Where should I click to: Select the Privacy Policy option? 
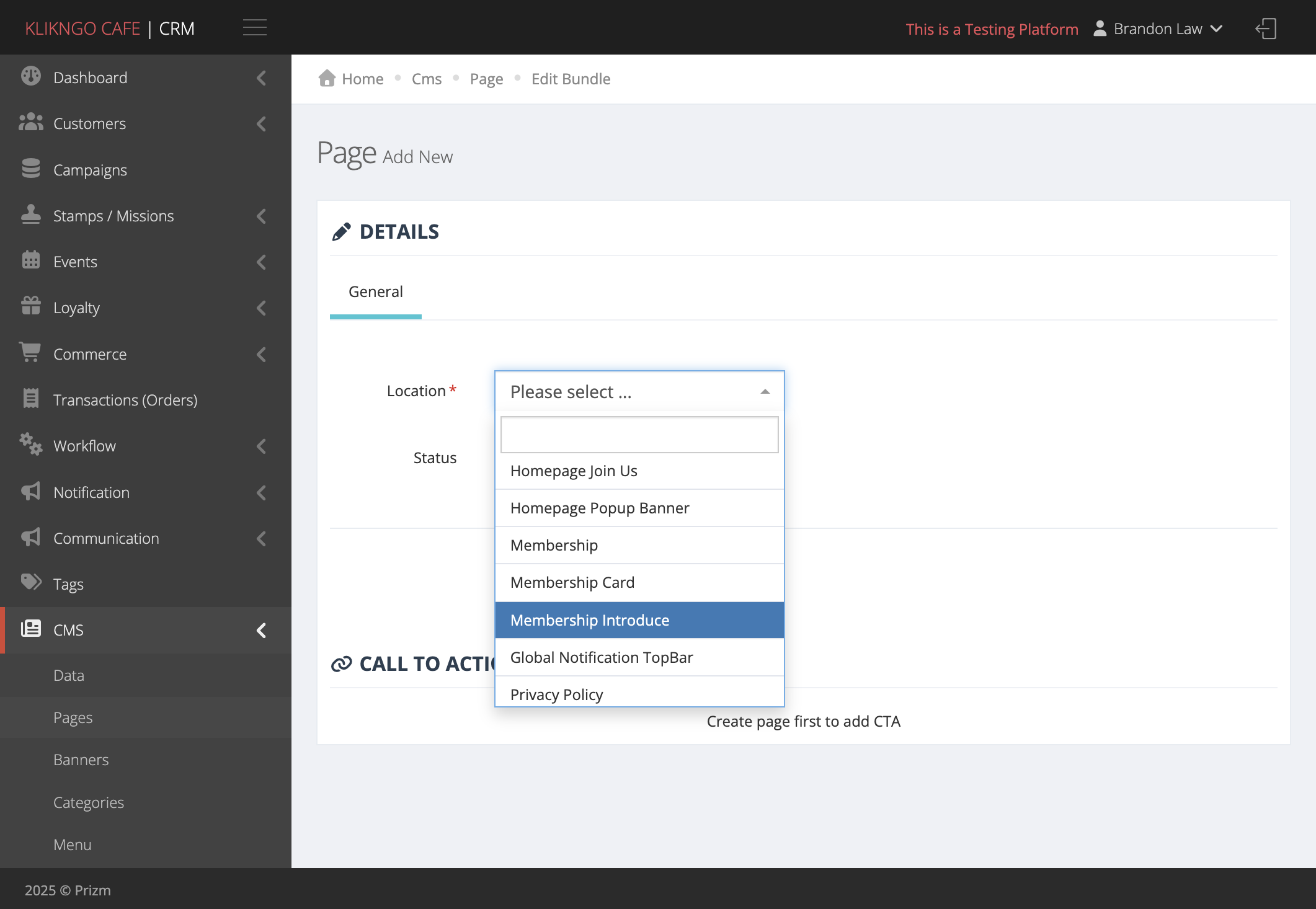pyautogui.click(x=639, y=692)
